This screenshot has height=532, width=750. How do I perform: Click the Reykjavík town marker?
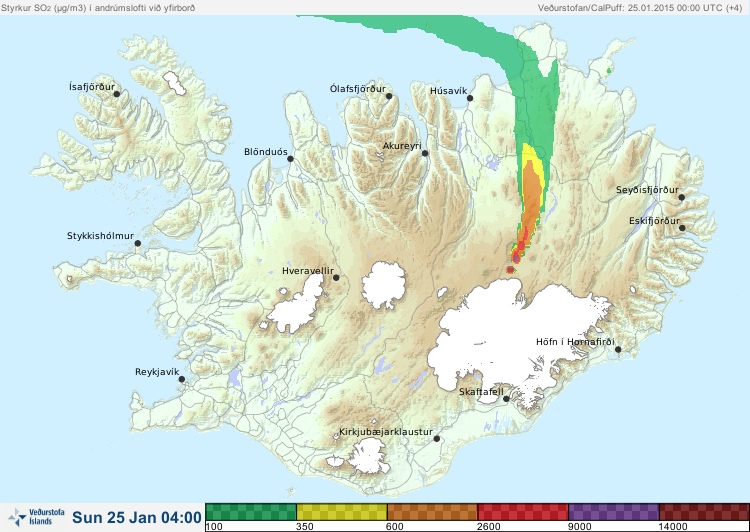[182, 379]
